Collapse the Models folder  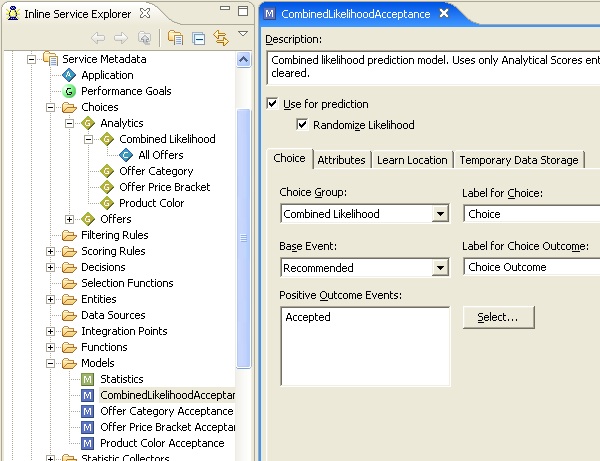tap(51, 363)
